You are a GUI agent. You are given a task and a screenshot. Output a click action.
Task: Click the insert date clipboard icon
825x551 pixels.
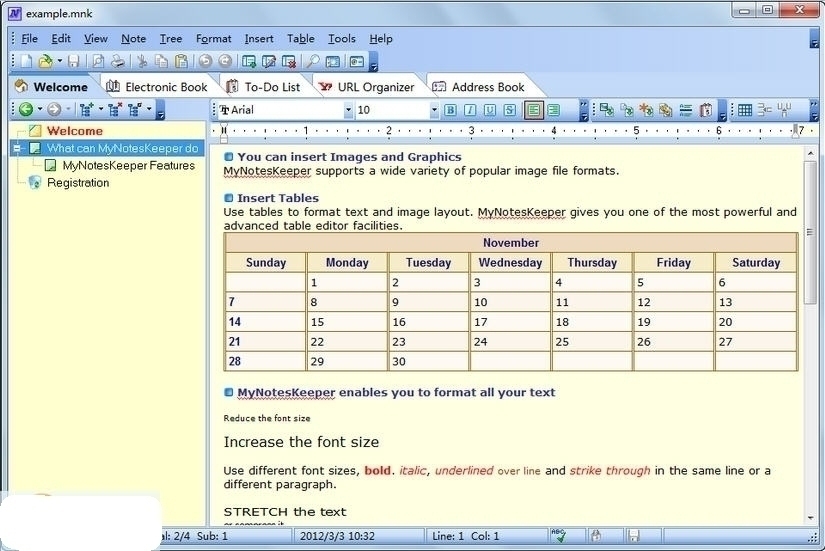pyautogui.click(x=706, y=109)
